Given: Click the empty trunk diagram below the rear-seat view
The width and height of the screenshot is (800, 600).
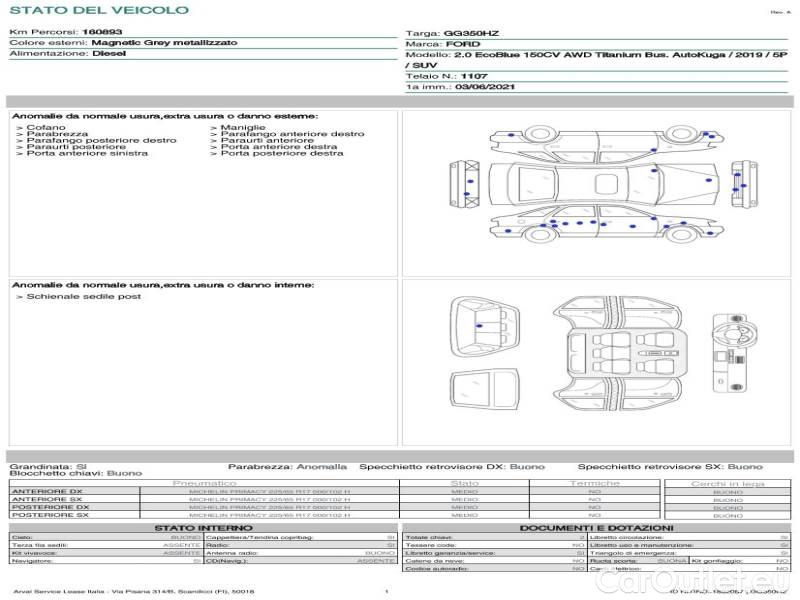Looking at the screenshot, I should click(484, 390).
